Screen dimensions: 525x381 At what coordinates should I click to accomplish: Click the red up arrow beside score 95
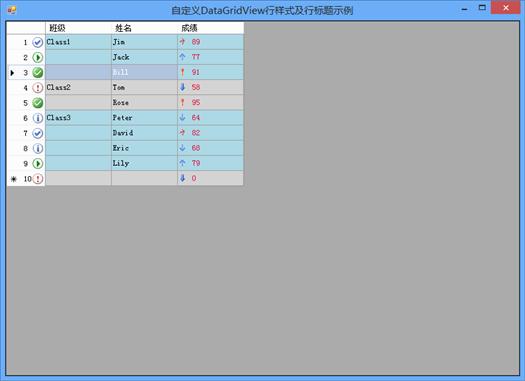(182, 102)
